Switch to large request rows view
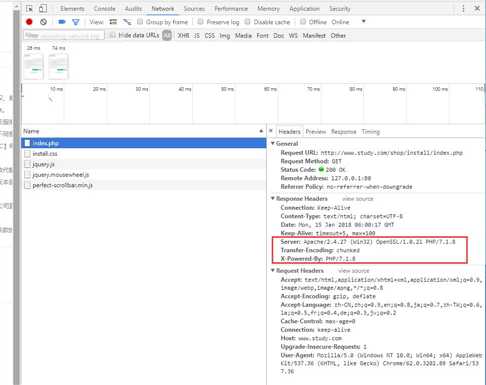This screenshot has height=385, width=486. tap(113, 22)
